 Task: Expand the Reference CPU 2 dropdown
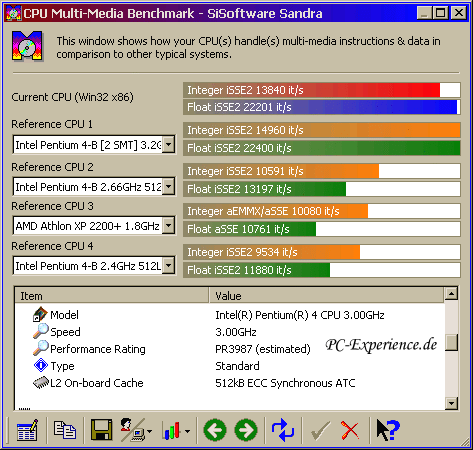click(169, 186)
